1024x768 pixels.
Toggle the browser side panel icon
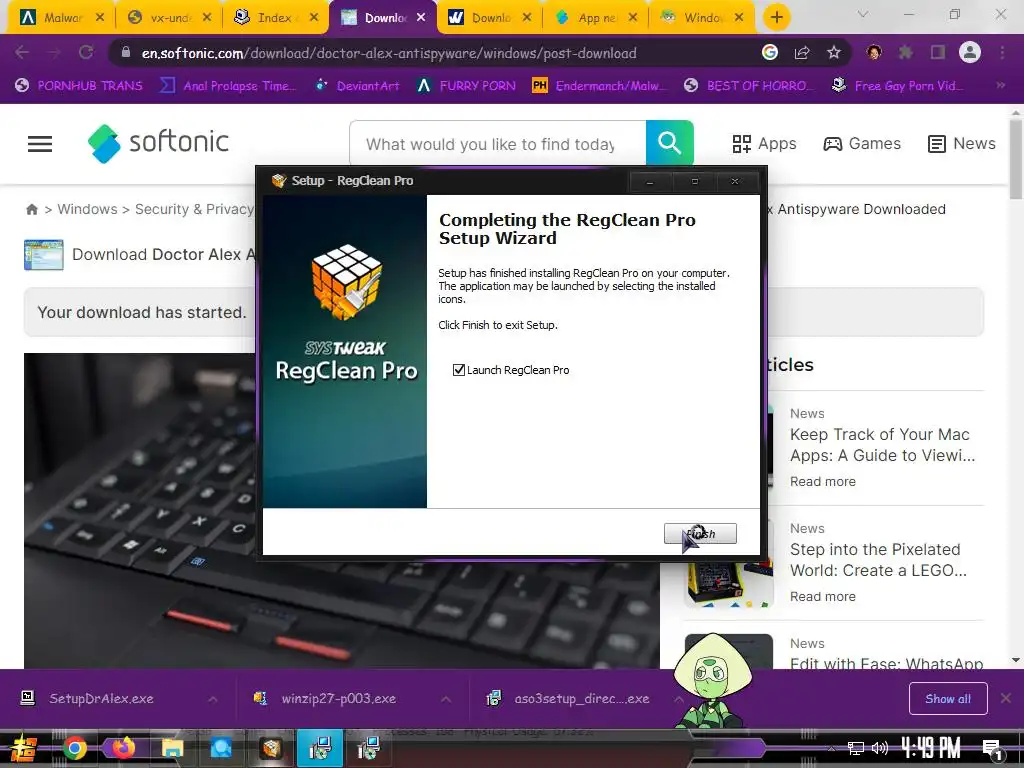click(938, 52)
